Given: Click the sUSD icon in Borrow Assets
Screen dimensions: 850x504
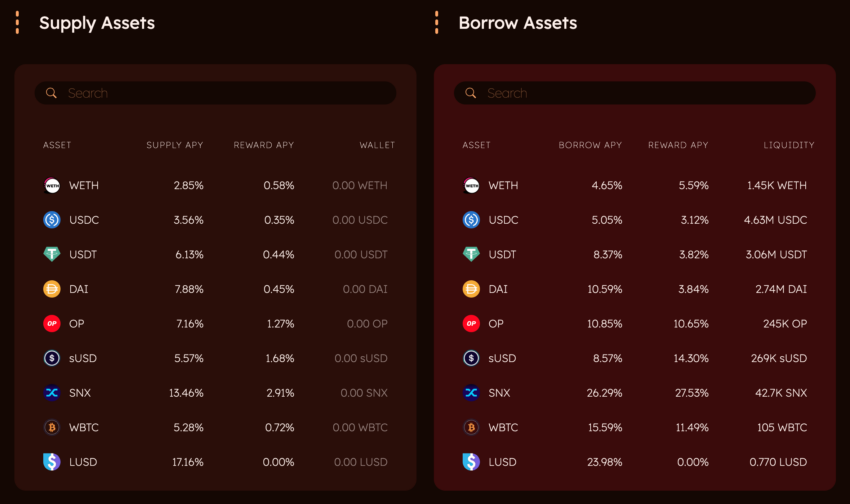Looking at the screenshot, I should 471,358.
